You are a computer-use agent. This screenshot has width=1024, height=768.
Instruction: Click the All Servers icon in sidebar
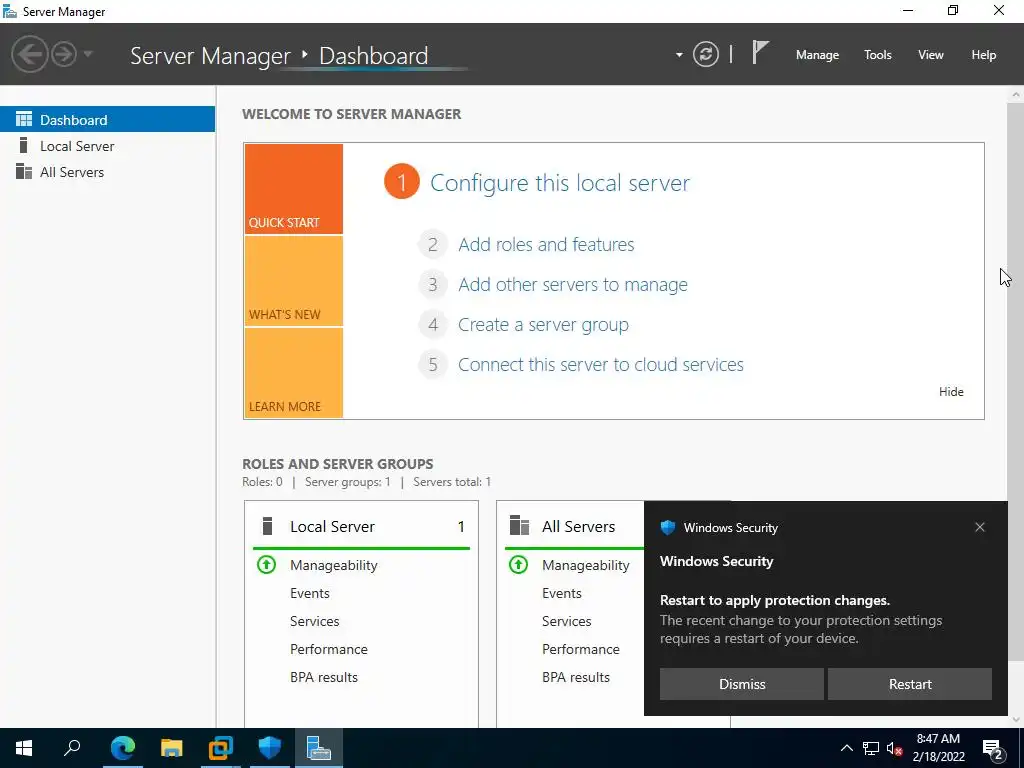24,171
